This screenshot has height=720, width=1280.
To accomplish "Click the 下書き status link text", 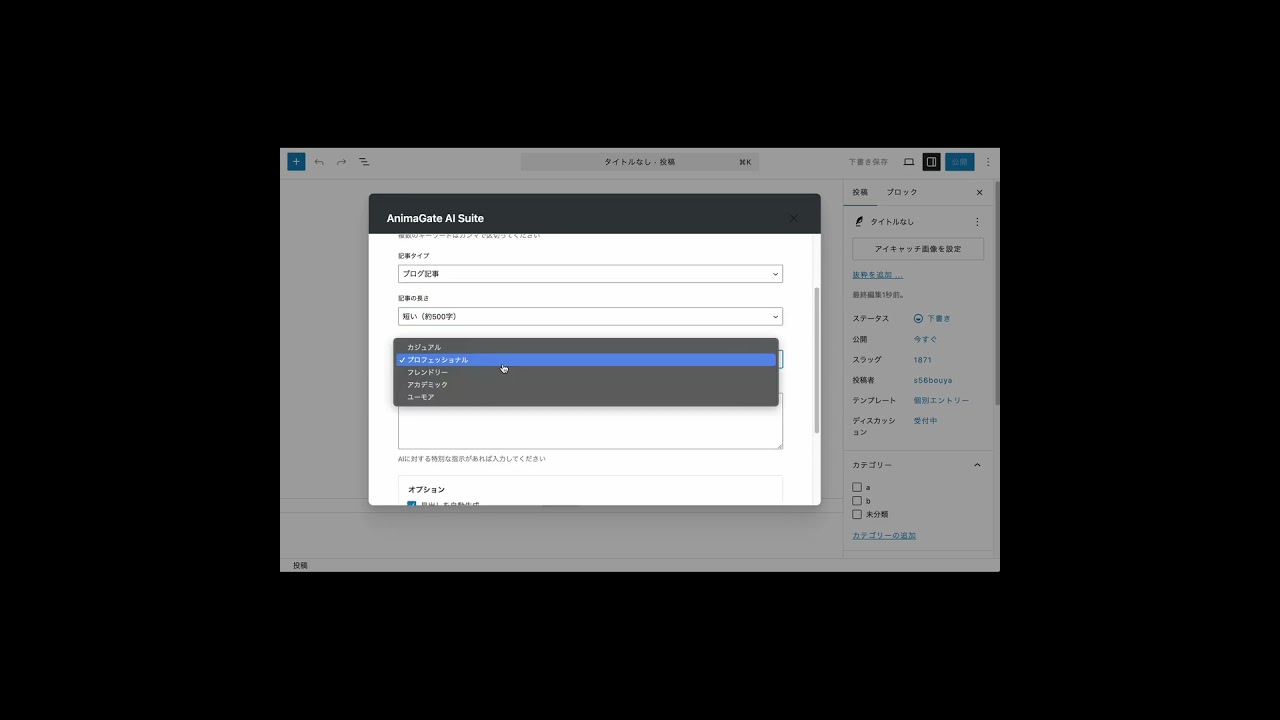I will coord(938,318).
